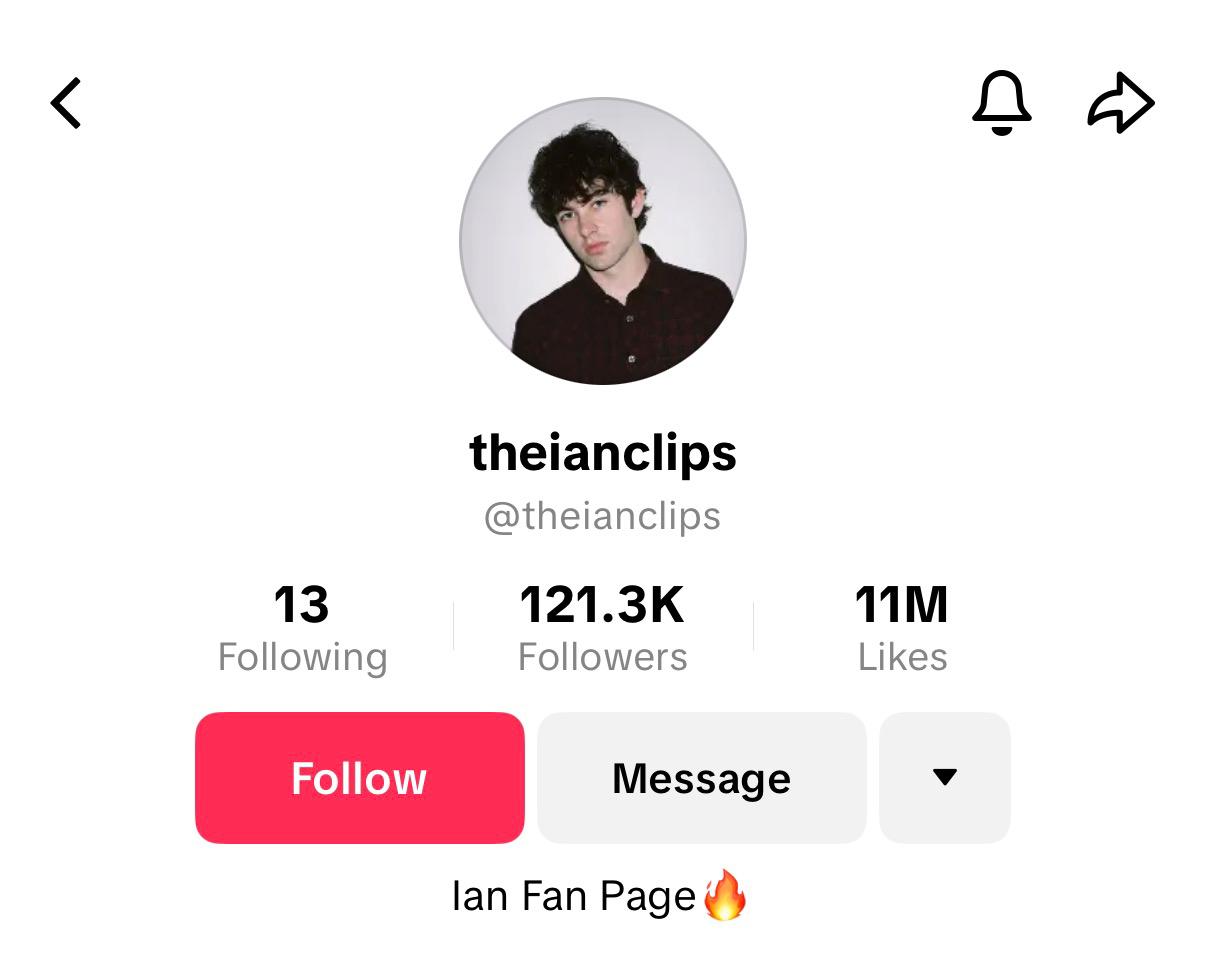Image resolution: width=1206 pixels, height=960 pixels.
Task: Tap the fire emoji in the bio
Action: 725,894
